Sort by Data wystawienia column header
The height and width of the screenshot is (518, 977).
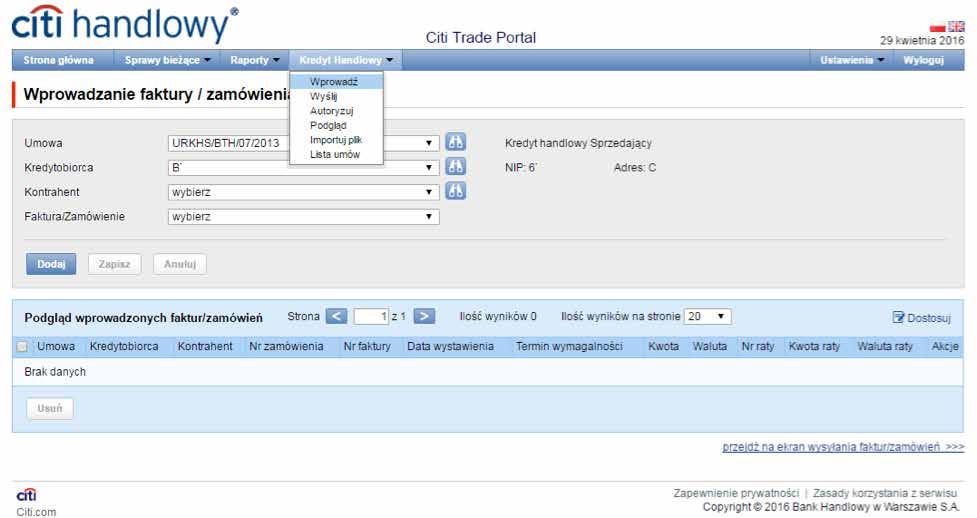pos(450,347)
